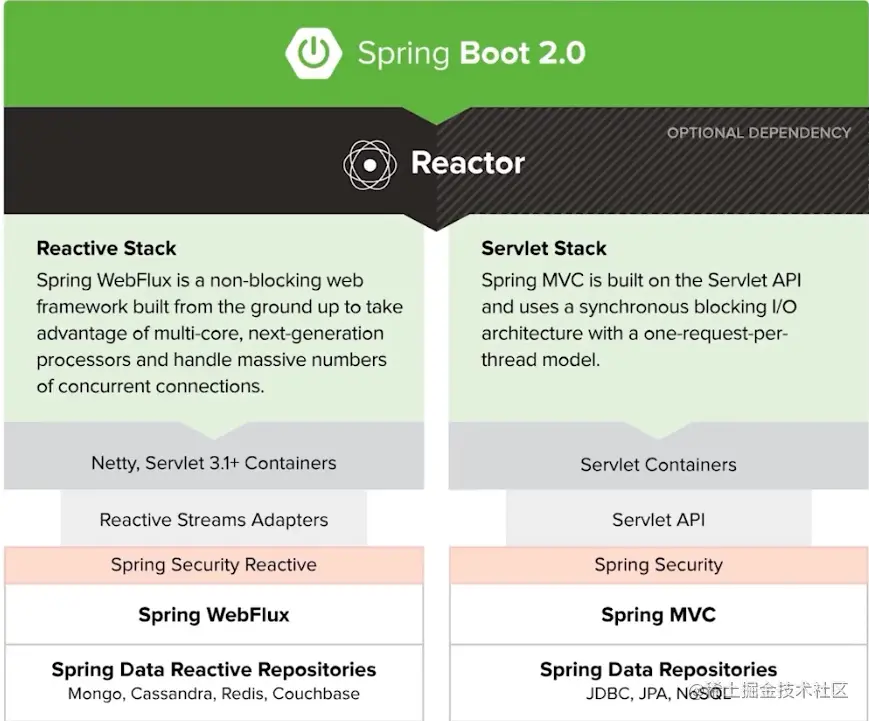Image resolution: width=869 pixels, height=721 pixels.
Task: Select the Servlet API block
Action: 658,520
